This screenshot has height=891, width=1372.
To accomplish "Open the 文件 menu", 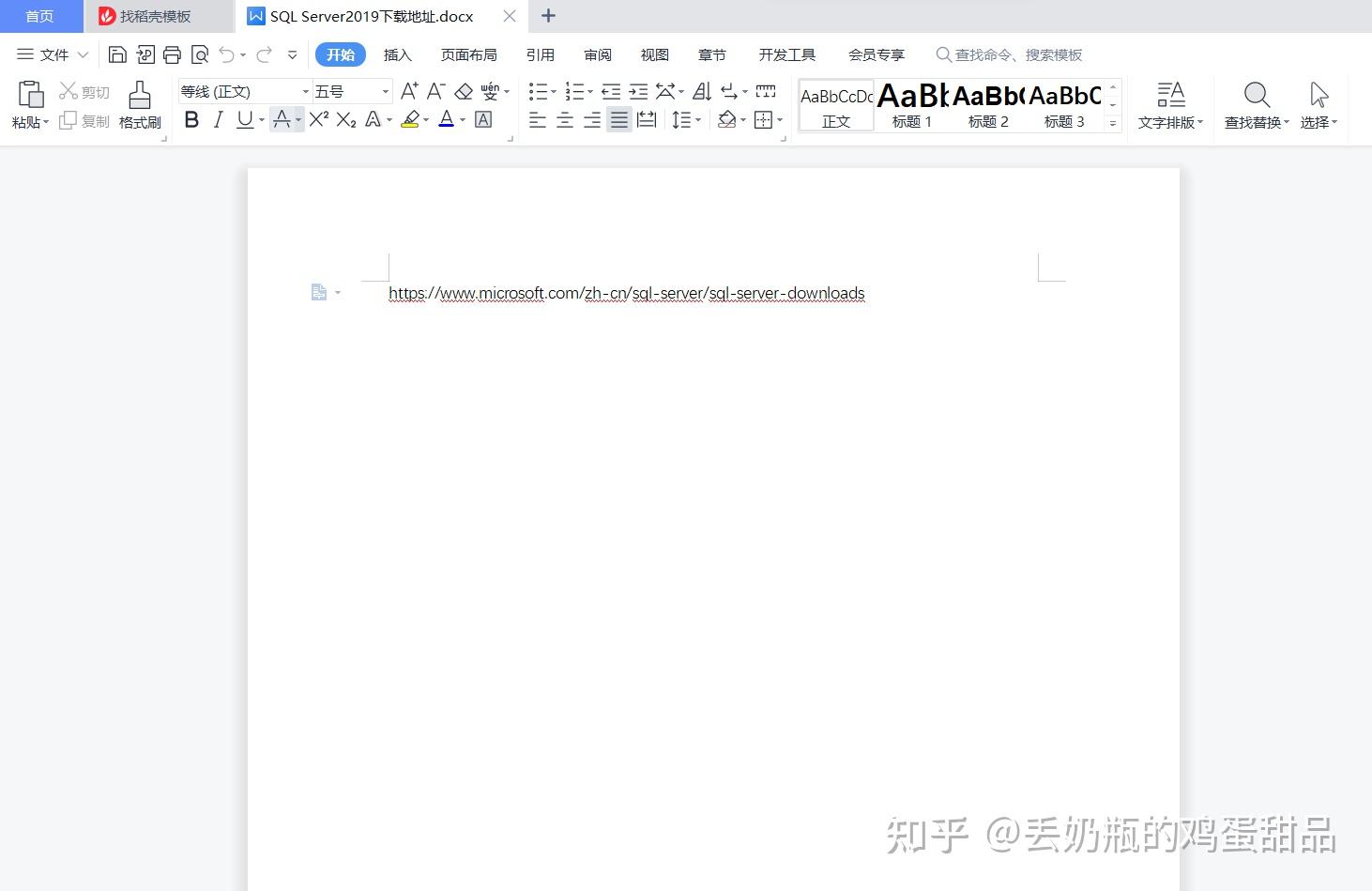I will pos(53,54).
